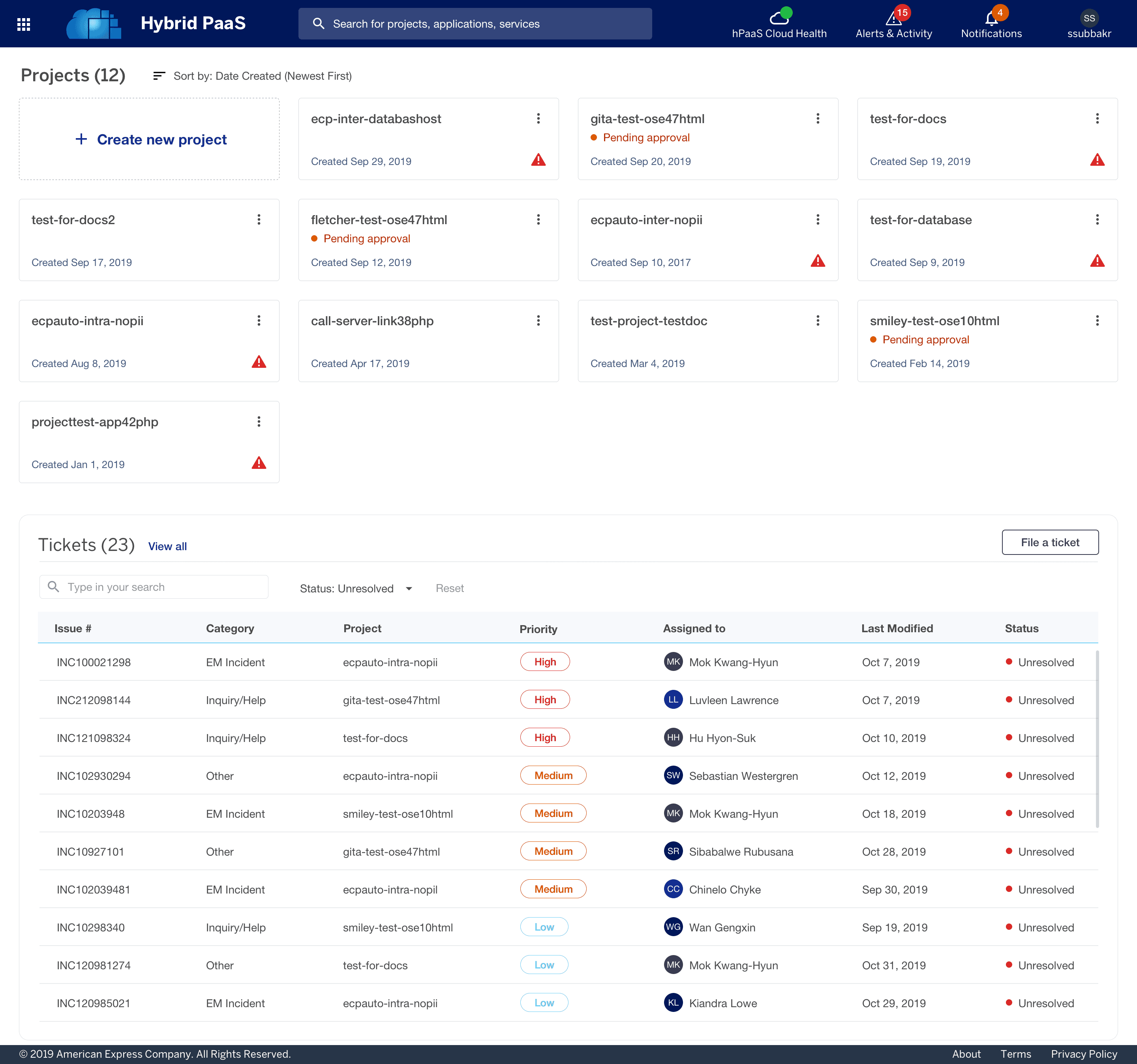The width and height of the screenshot is (1137, 1064).
Task: Click the Hybrid PaaS cloud logo
Action: coord(93,24)
